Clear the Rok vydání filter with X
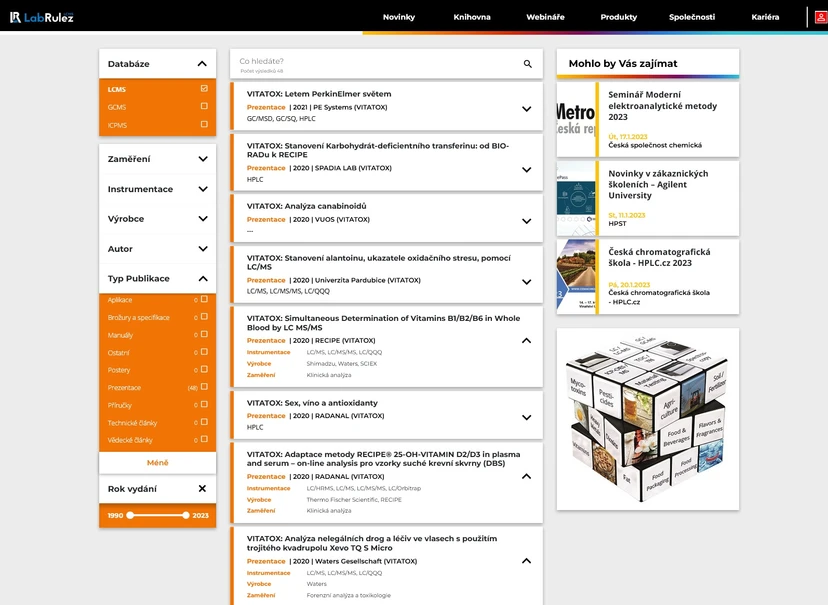This screenshot has width=828, height=605. pos(202,489)
